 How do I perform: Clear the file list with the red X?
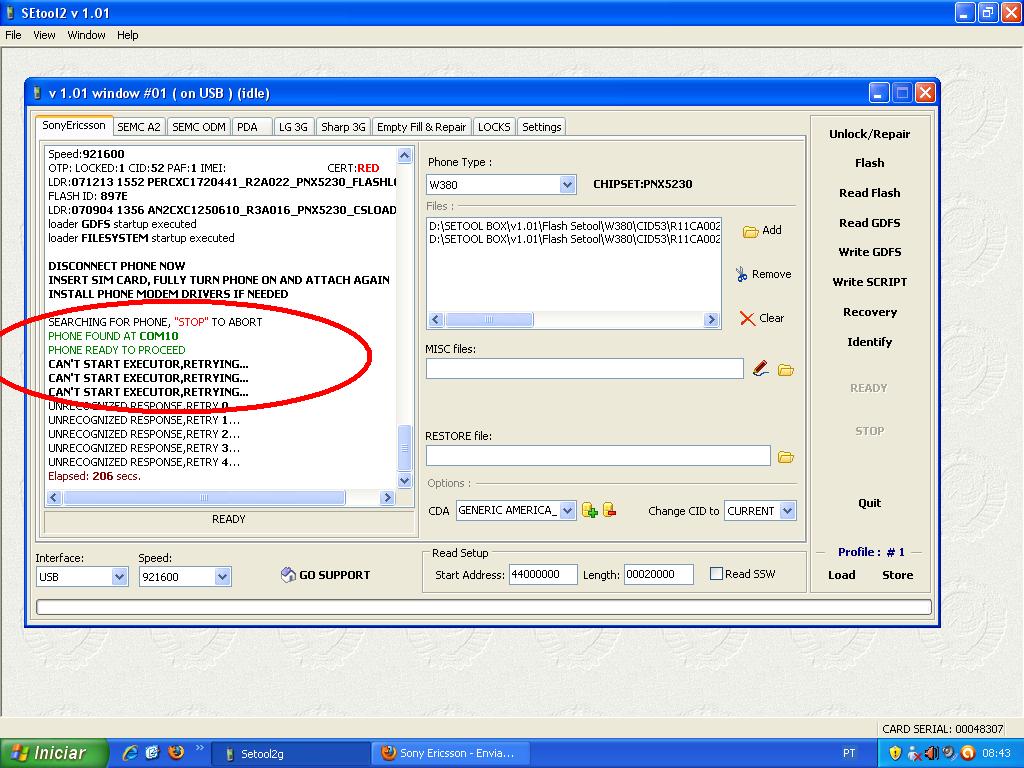pyautogui.click(x=761, y=318)
